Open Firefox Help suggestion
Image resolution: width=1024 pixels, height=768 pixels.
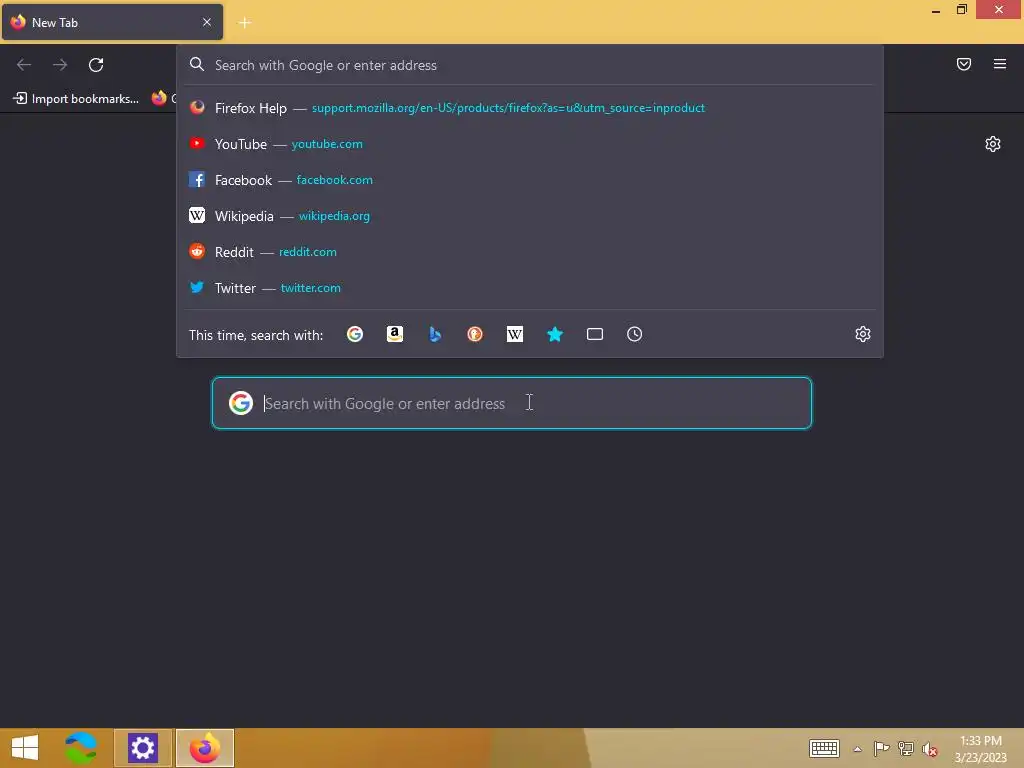tap(530, 108)
